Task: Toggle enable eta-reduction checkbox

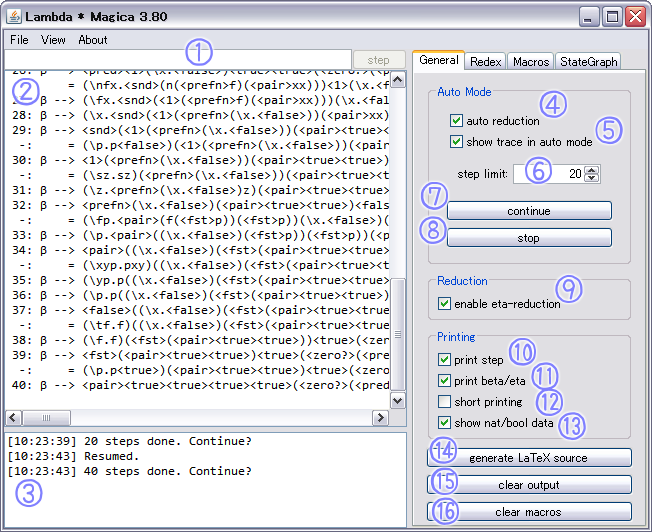Action: pos(444,304)
